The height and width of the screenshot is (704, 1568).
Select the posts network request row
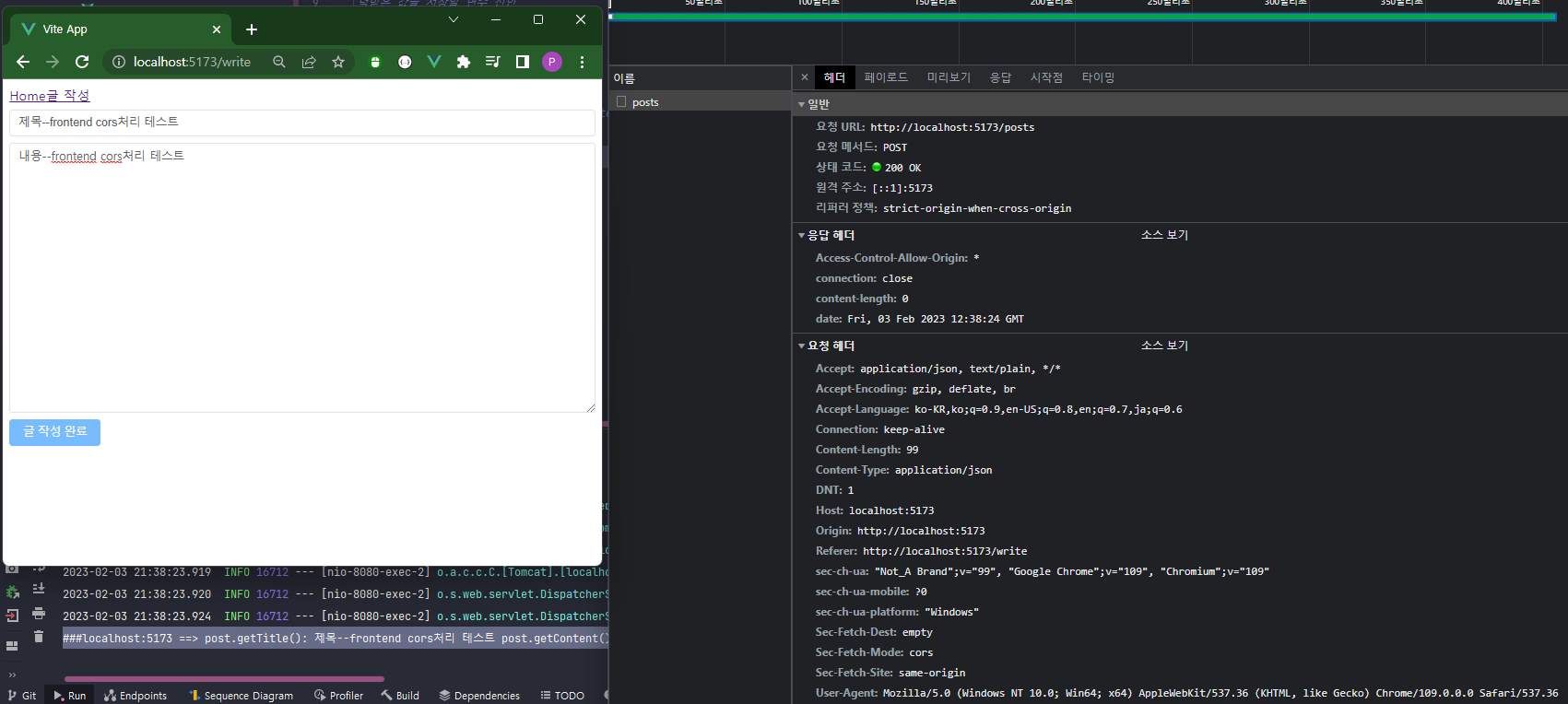tap(701, 101)
